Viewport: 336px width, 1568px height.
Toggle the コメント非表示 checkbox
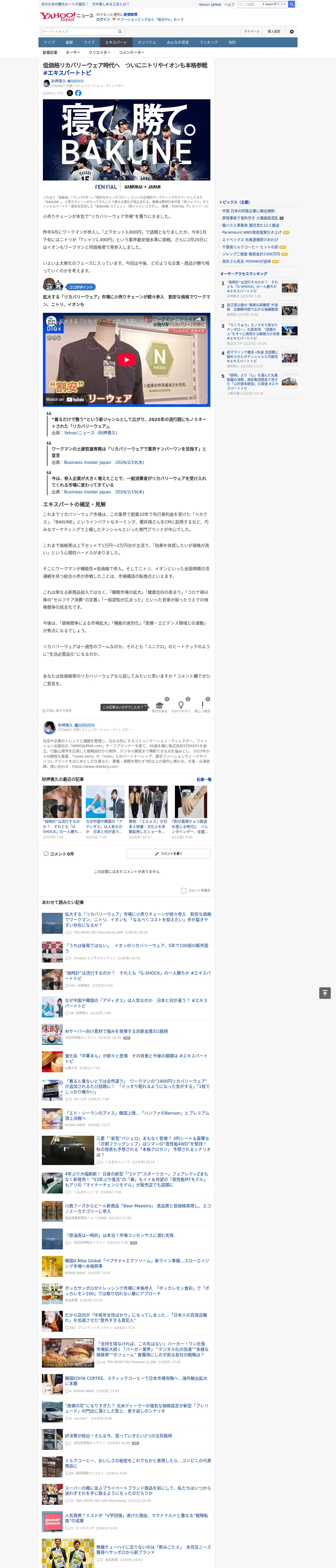point(183,891)
